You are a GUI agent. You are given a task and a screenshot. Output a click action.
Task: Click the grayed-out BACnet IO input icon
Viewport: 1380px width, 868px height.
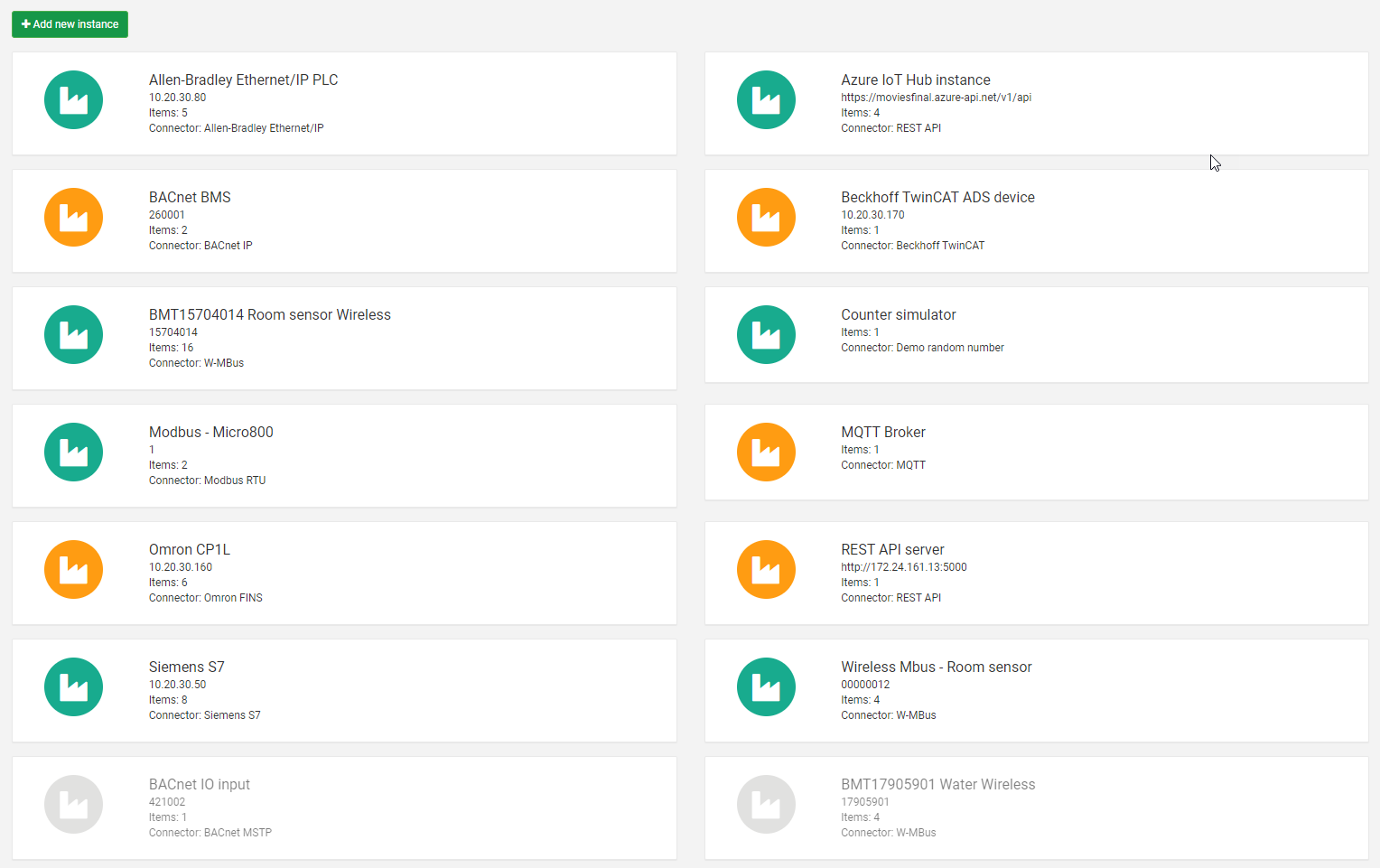pyautogui.click(x=73, y=804)
